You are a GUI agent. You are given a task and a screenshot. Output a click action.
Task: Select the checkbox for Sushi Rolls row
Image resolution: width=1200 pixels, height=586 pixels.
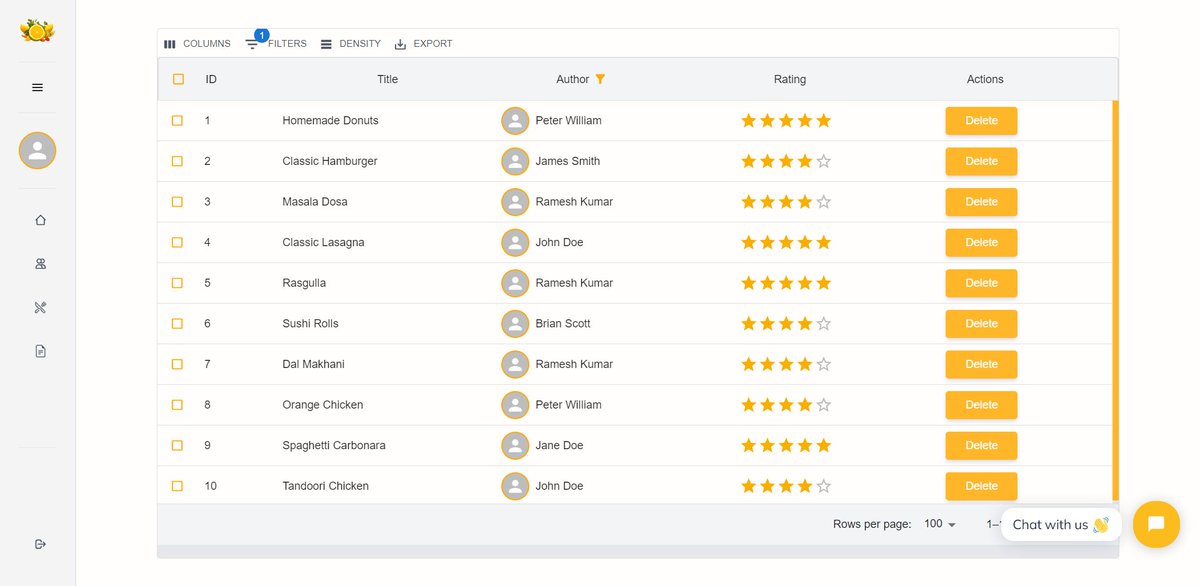tap(177, 324)
